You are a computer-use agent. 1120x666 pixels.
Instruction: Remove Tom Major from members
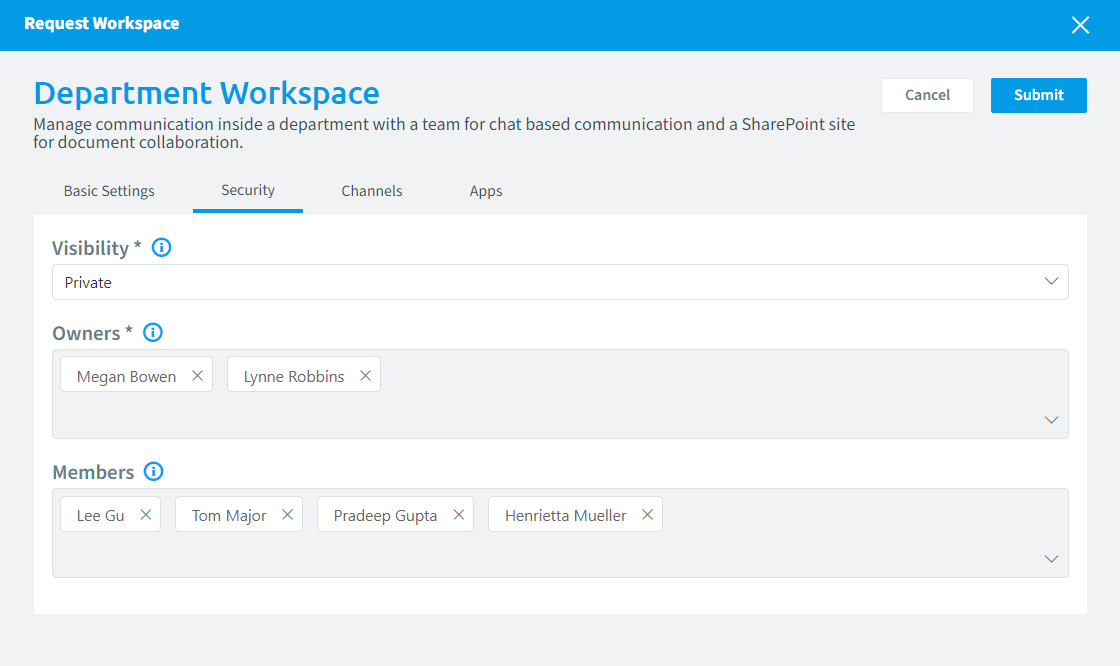click(x=287, y=515)
